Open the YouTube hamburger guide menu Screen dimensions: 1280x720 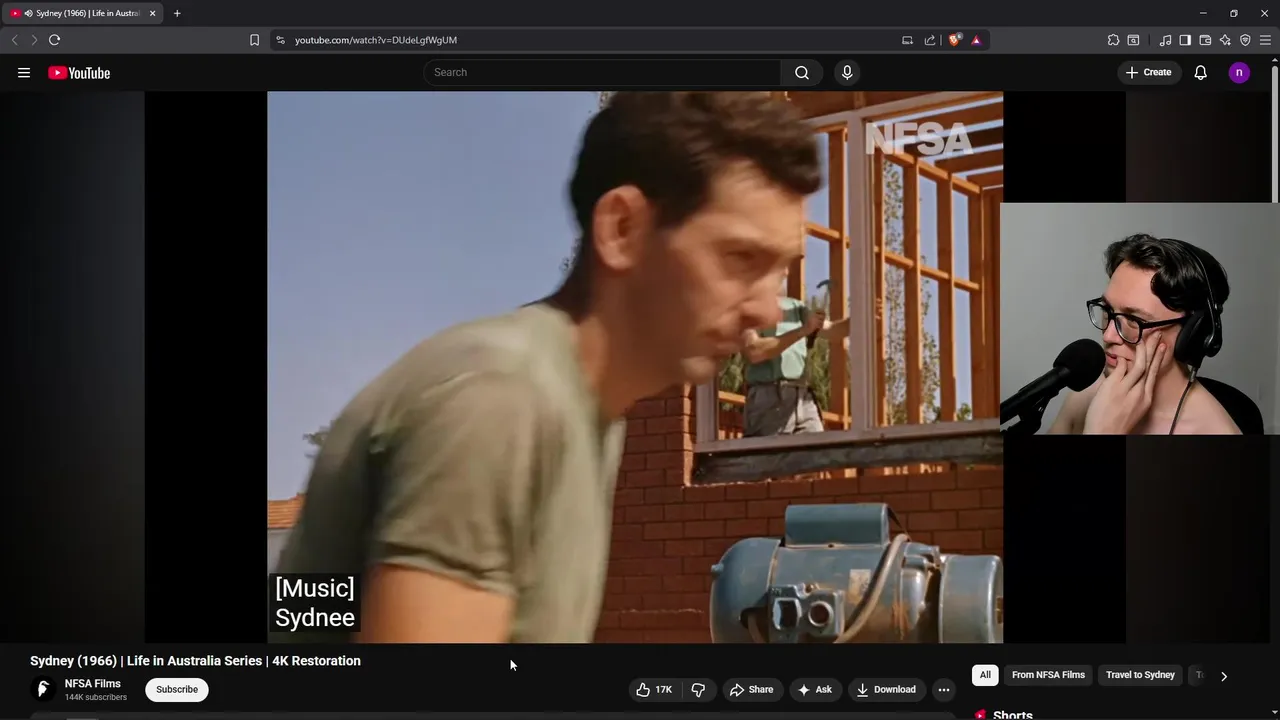pyautogui.click(x=24, y=72)
